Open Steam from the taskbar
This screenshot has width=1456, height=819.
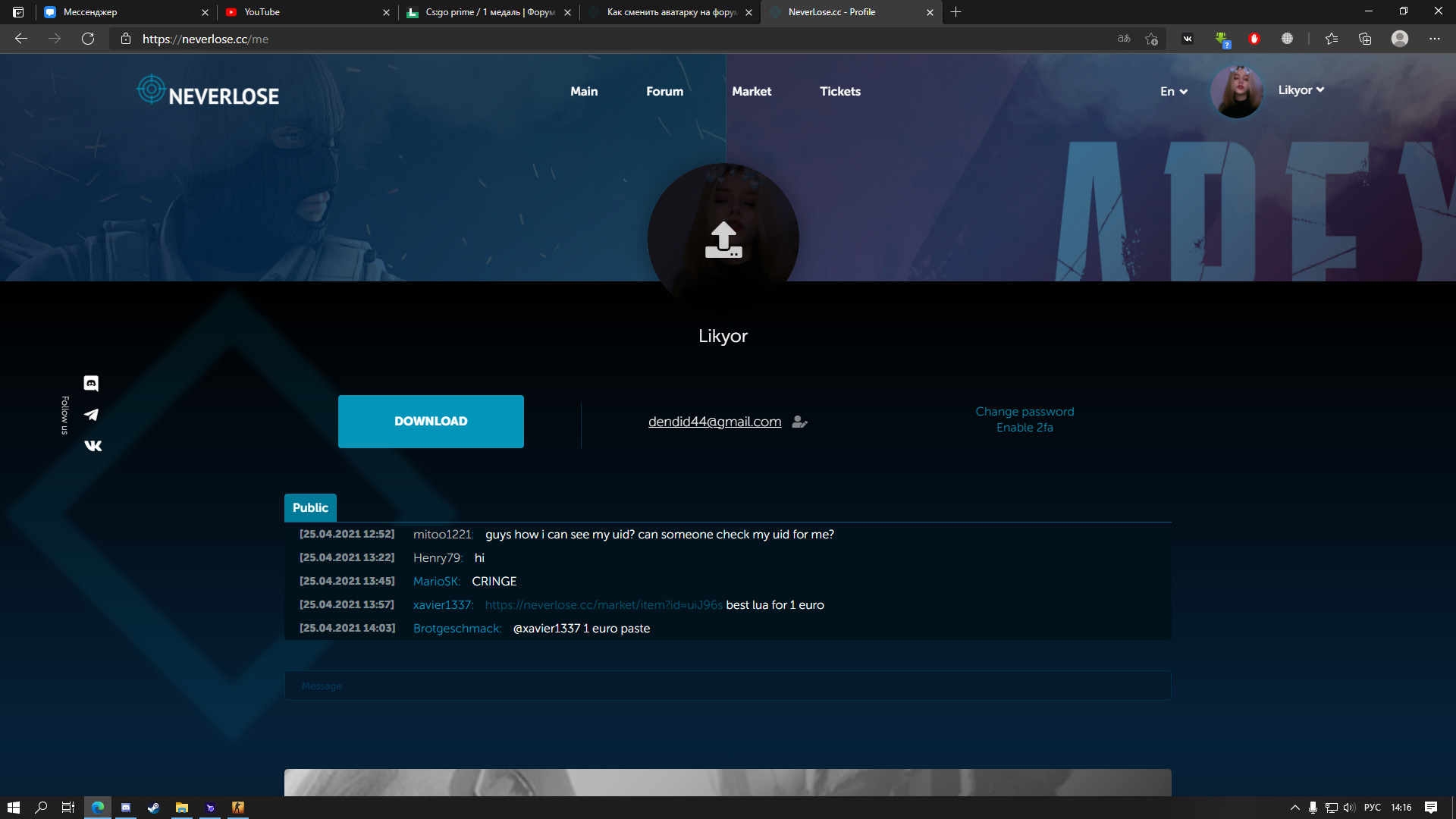click(153, 808)
